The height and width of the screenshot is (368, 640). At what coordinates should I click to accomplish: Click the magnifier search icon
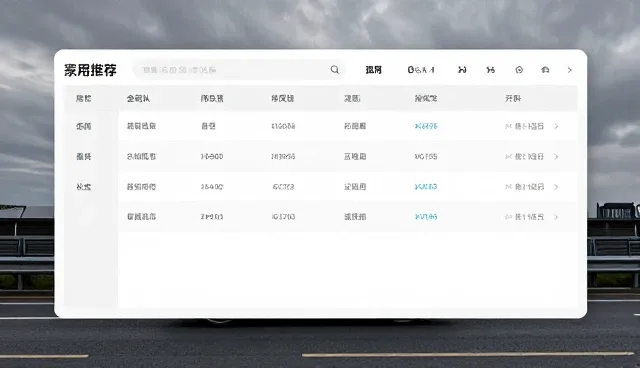335,70
